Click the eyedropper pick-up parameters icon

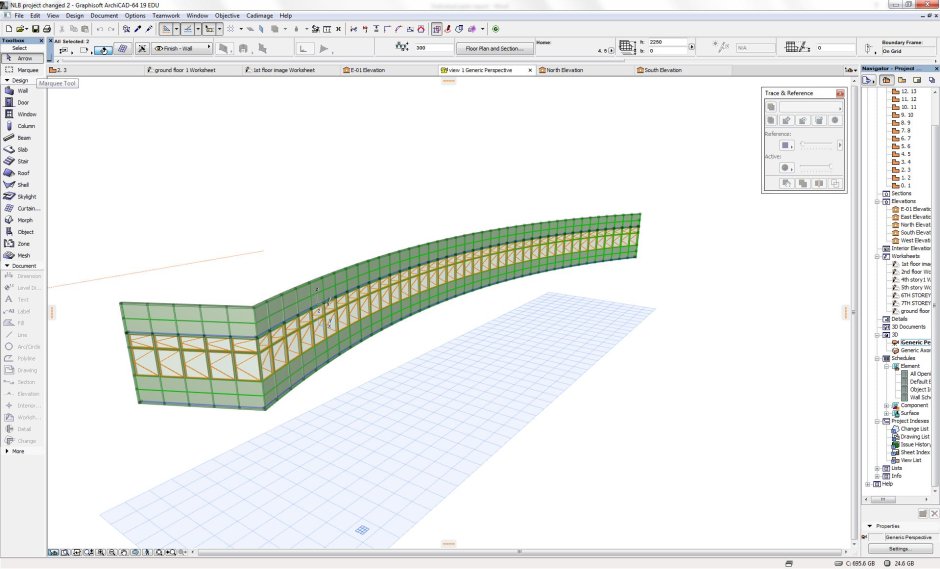(x=138, y=29)
